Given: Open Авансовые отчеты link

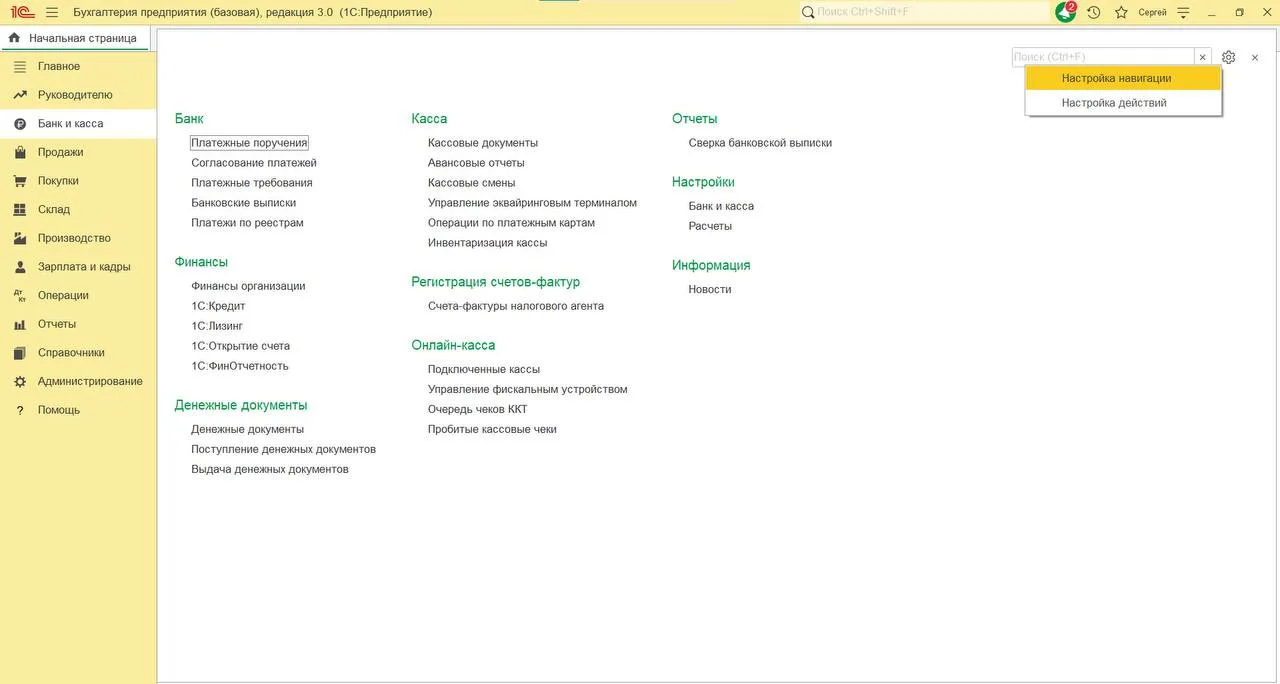Looking at the screenshot, I should [476, 163].
